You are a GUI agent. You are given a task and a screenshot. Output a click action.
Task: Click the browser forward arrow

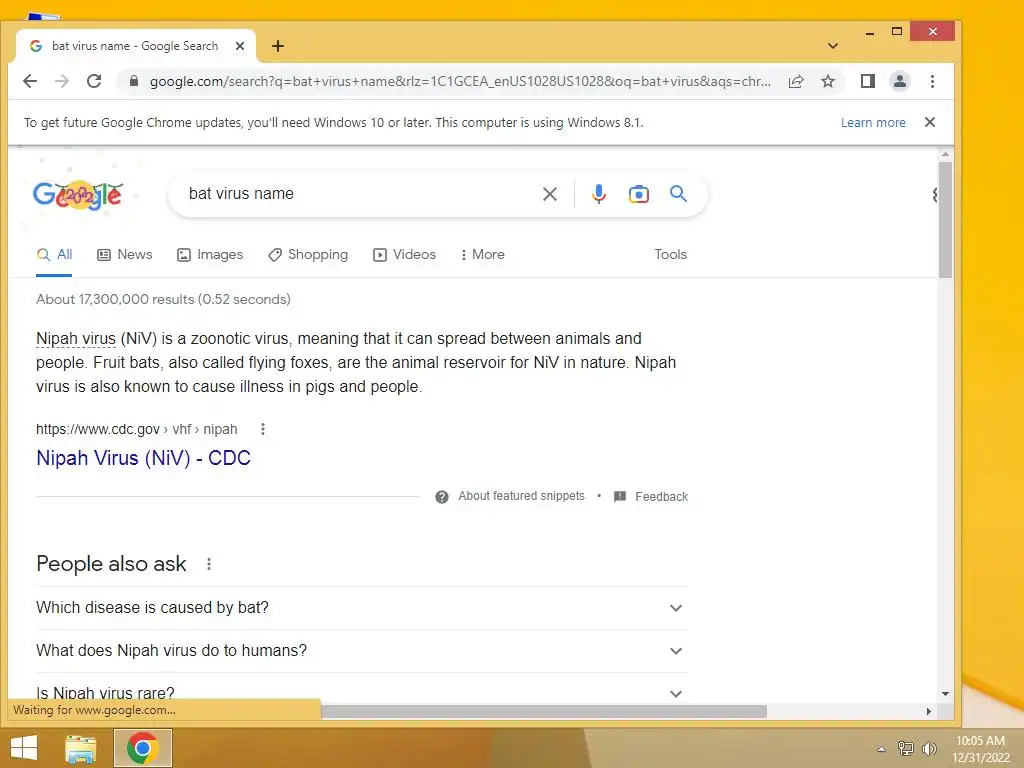click(x=62, y=81)
